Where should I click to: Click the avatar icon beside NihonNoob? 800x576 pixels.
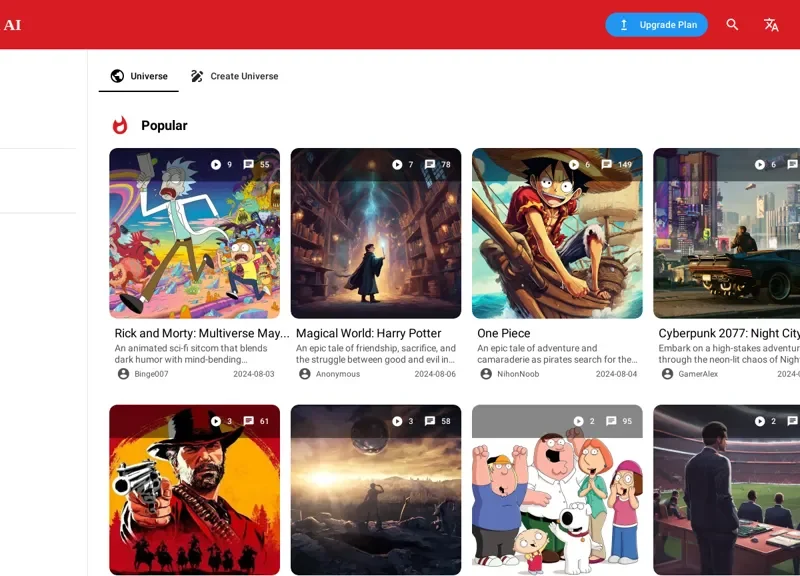tap(486, 374)
